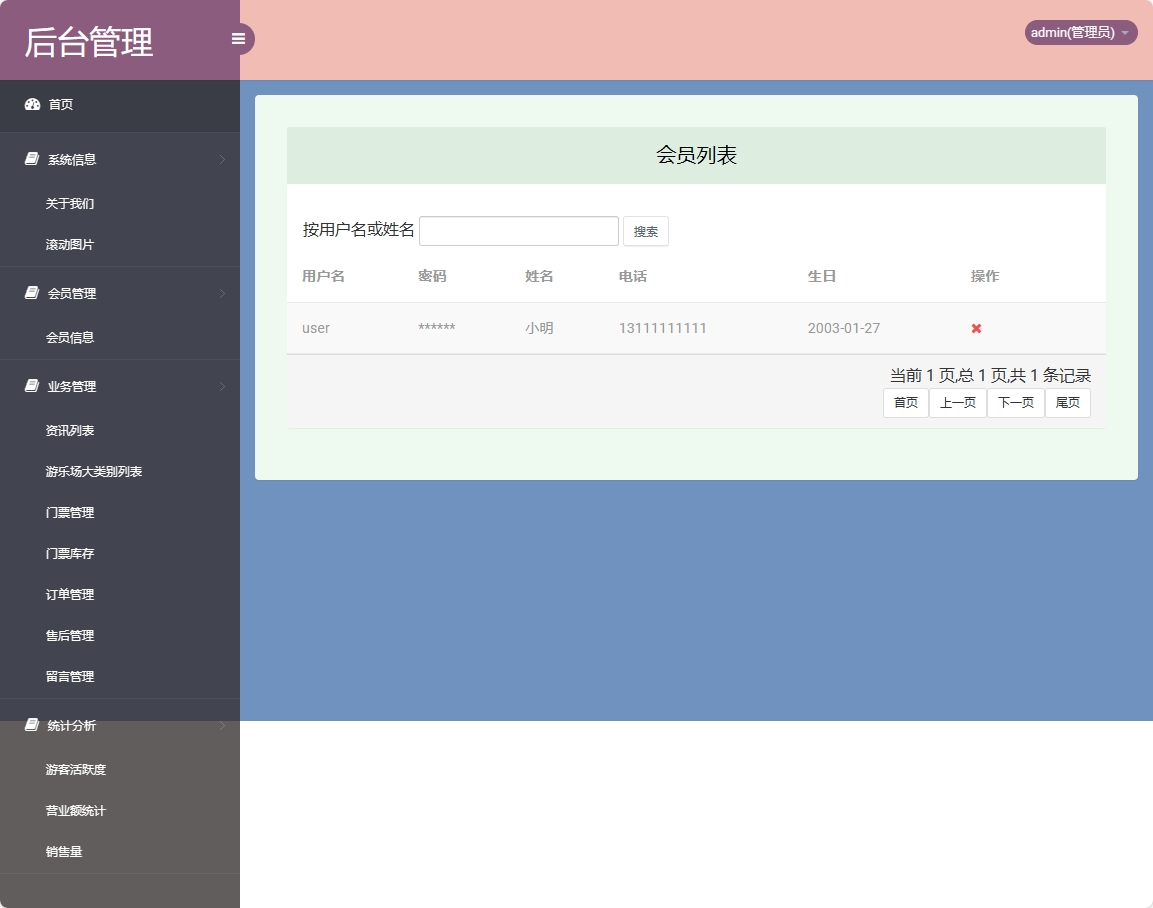1153x908 pixels.
Task: Click the 搜索 search button
Action: point(645,231)
